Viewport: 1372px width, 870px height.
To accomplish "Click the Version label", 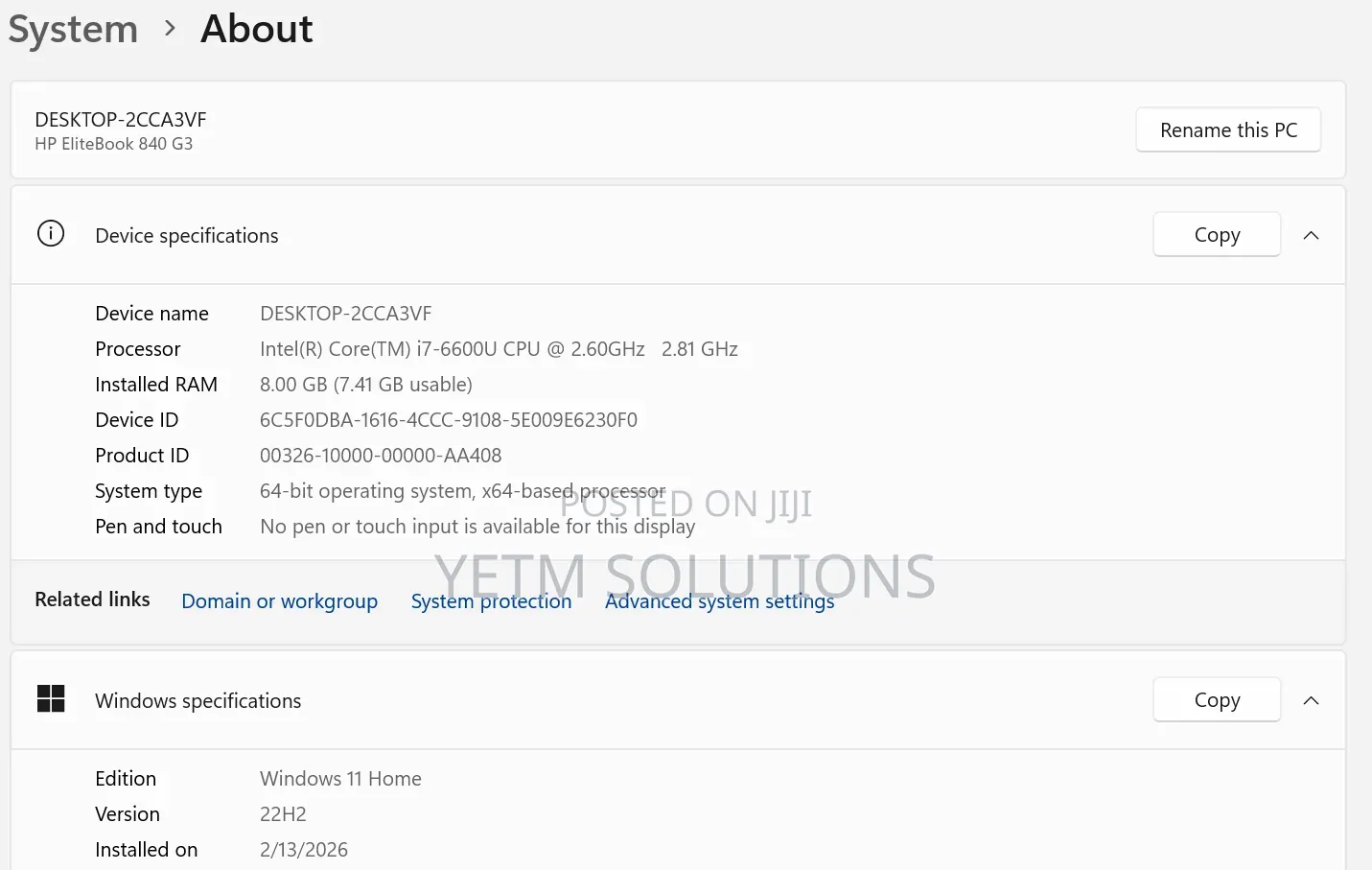I will [x=128, y=814].
